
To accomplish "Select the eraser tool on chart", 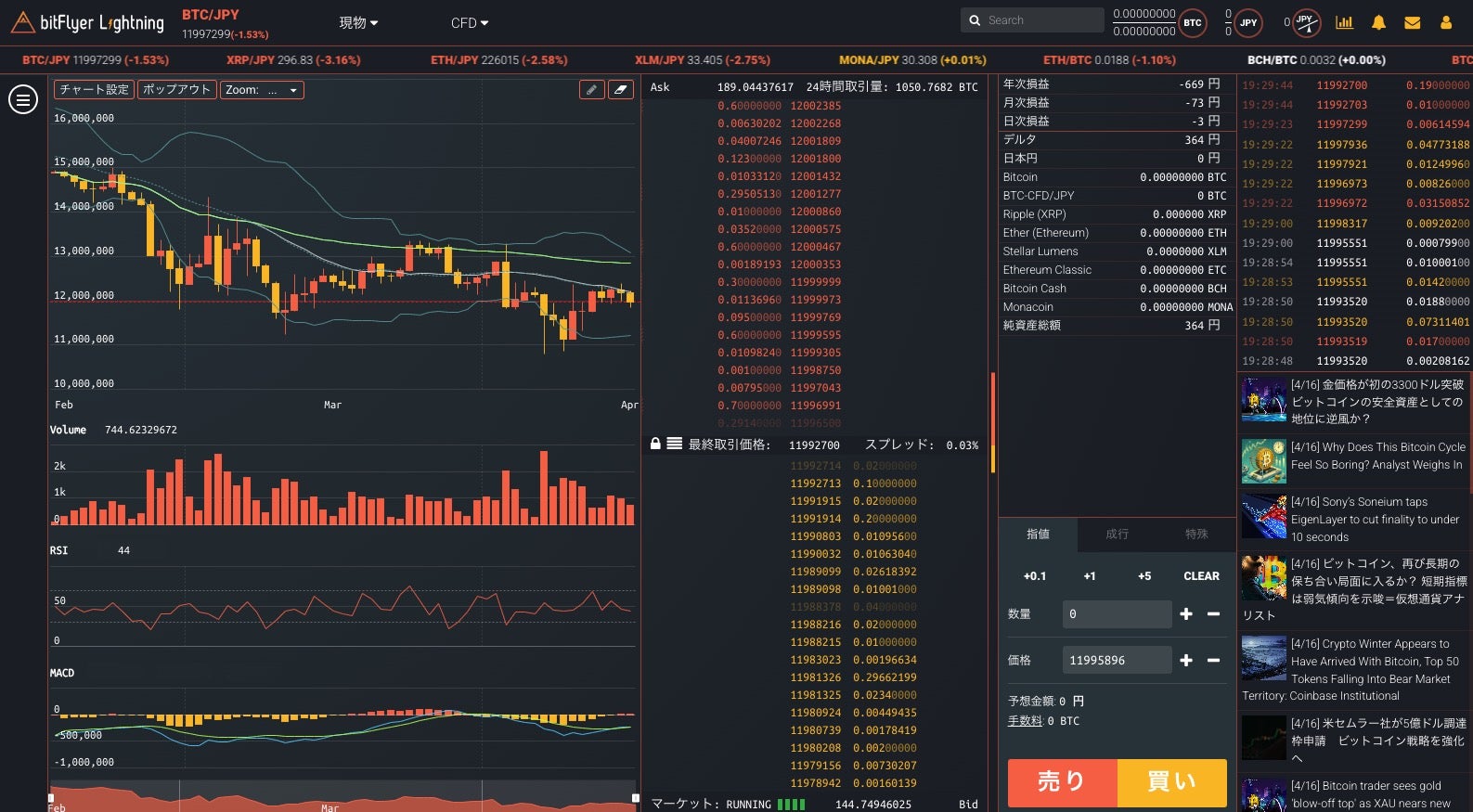I will (x=620, y=90).
